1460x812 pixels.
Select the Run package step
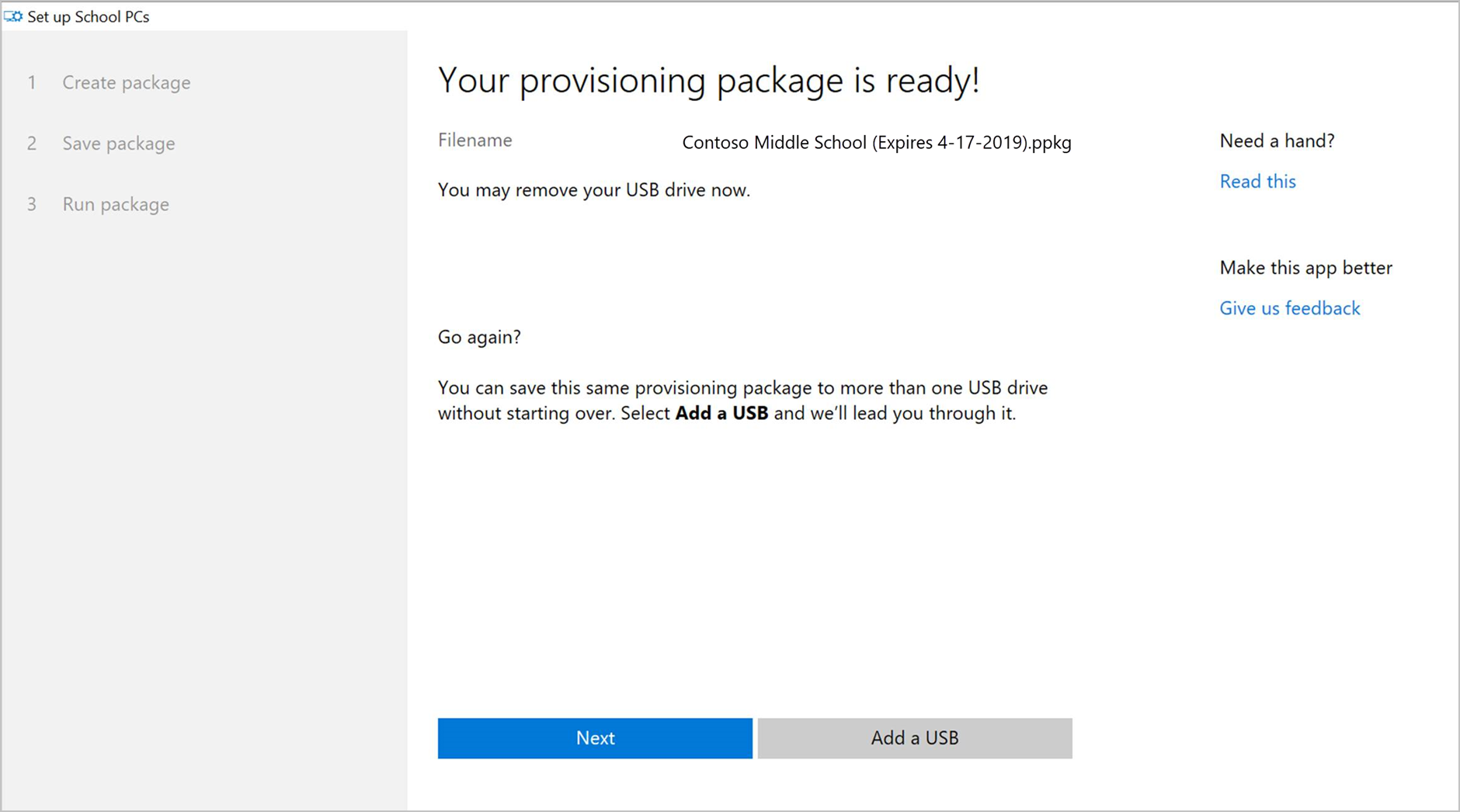tap(116, 204)
